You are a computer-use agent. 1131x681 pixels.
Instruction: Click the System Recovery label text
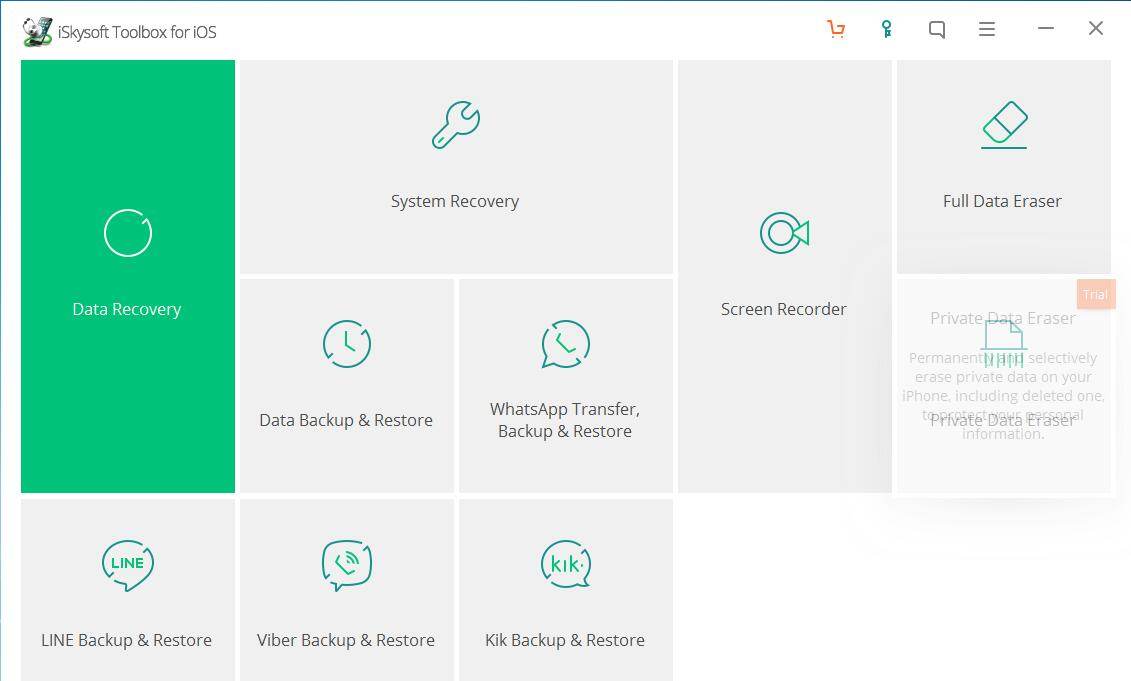click(455, 201)
